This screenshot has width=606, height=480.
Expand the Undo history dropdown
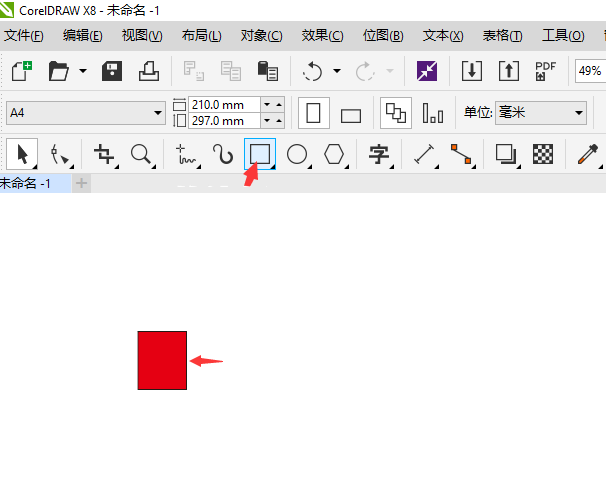[337, 71]
